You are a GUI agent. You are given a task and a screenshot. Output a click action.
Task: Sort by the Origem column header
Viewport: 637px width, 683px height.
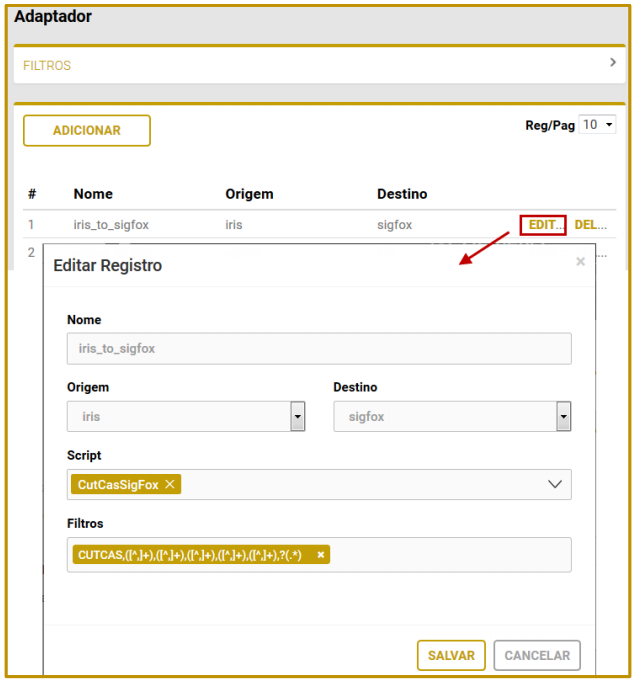(x=249, y=194)
